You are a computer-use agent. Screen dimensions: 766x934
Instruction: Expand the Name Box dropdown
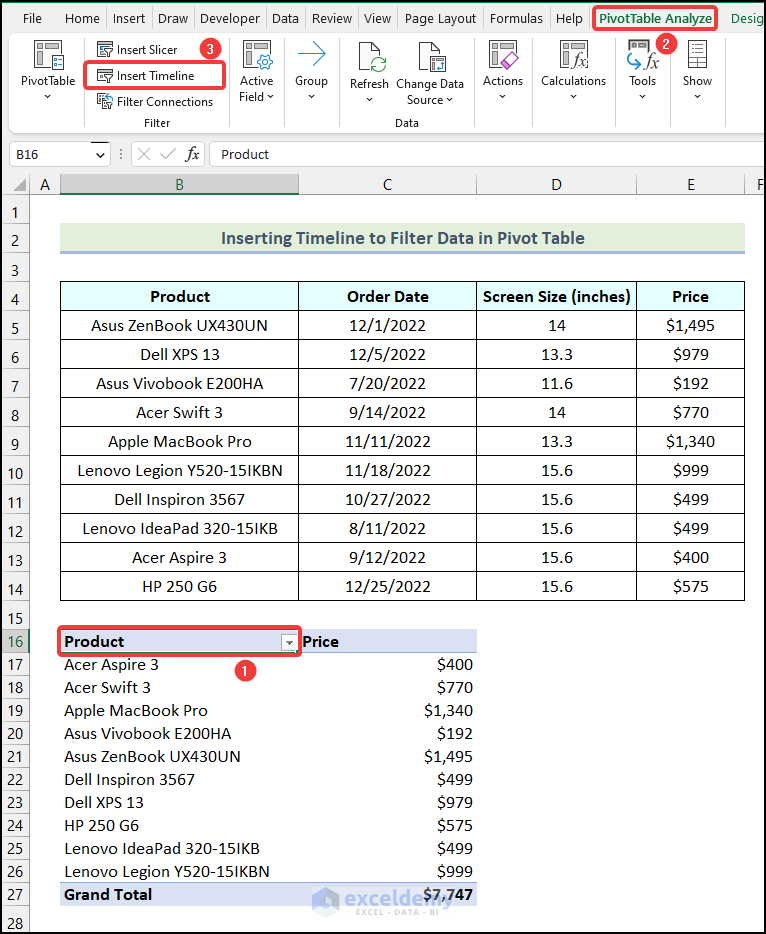(x=100, y=155)
